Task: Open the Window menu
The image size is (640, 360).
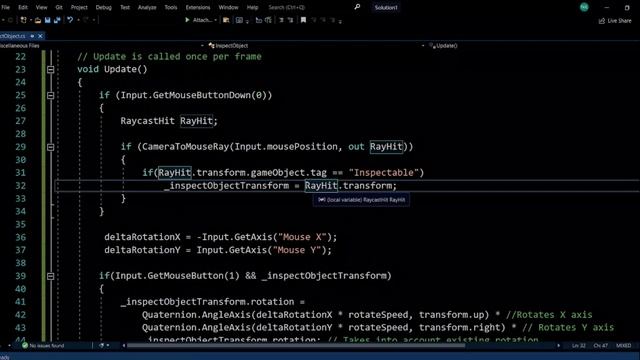Action: 228,7
